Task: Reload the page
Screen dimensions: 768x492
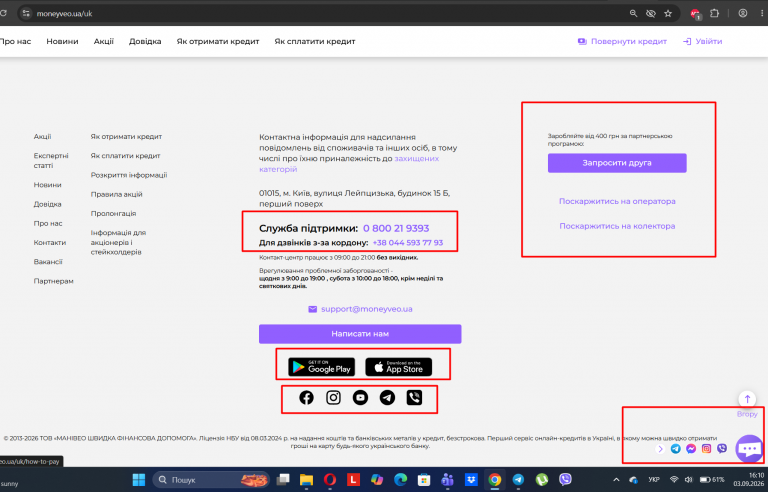Action: (x=3, y=14)
